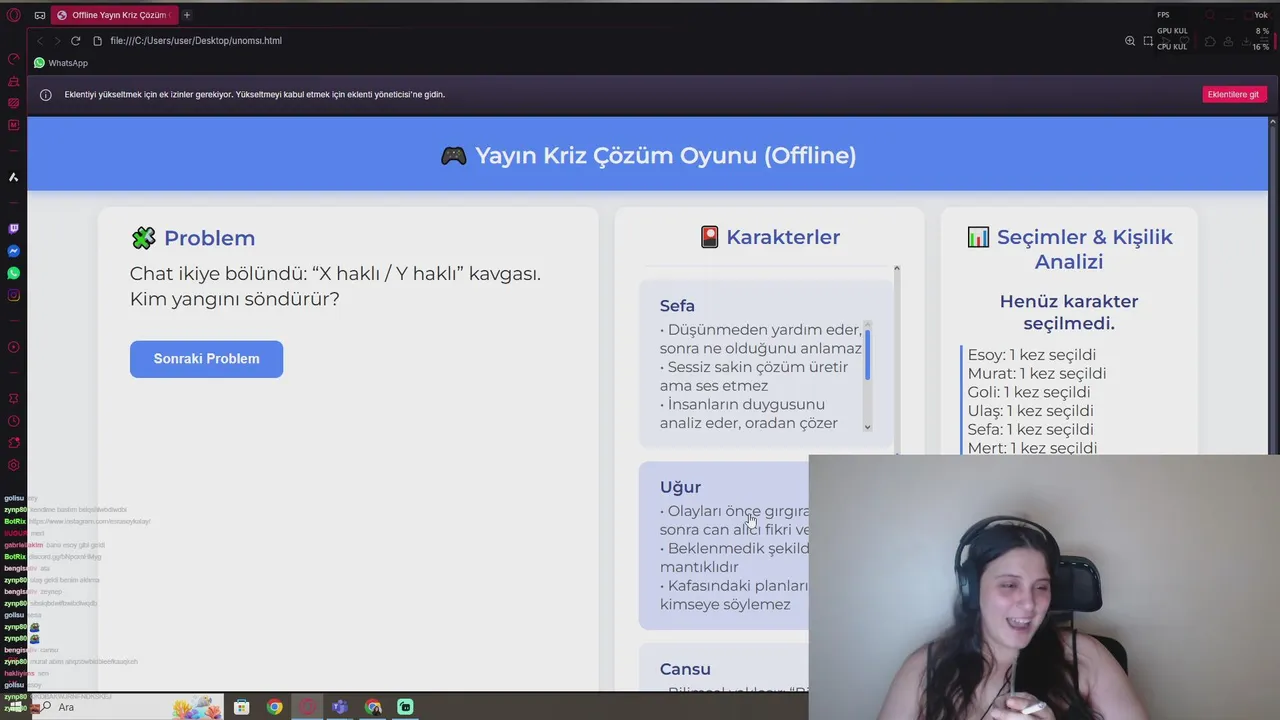Click 'Goli: 1 kez seçildi' line
This screenshot has width=1280, height=720.
(1029, 392)
